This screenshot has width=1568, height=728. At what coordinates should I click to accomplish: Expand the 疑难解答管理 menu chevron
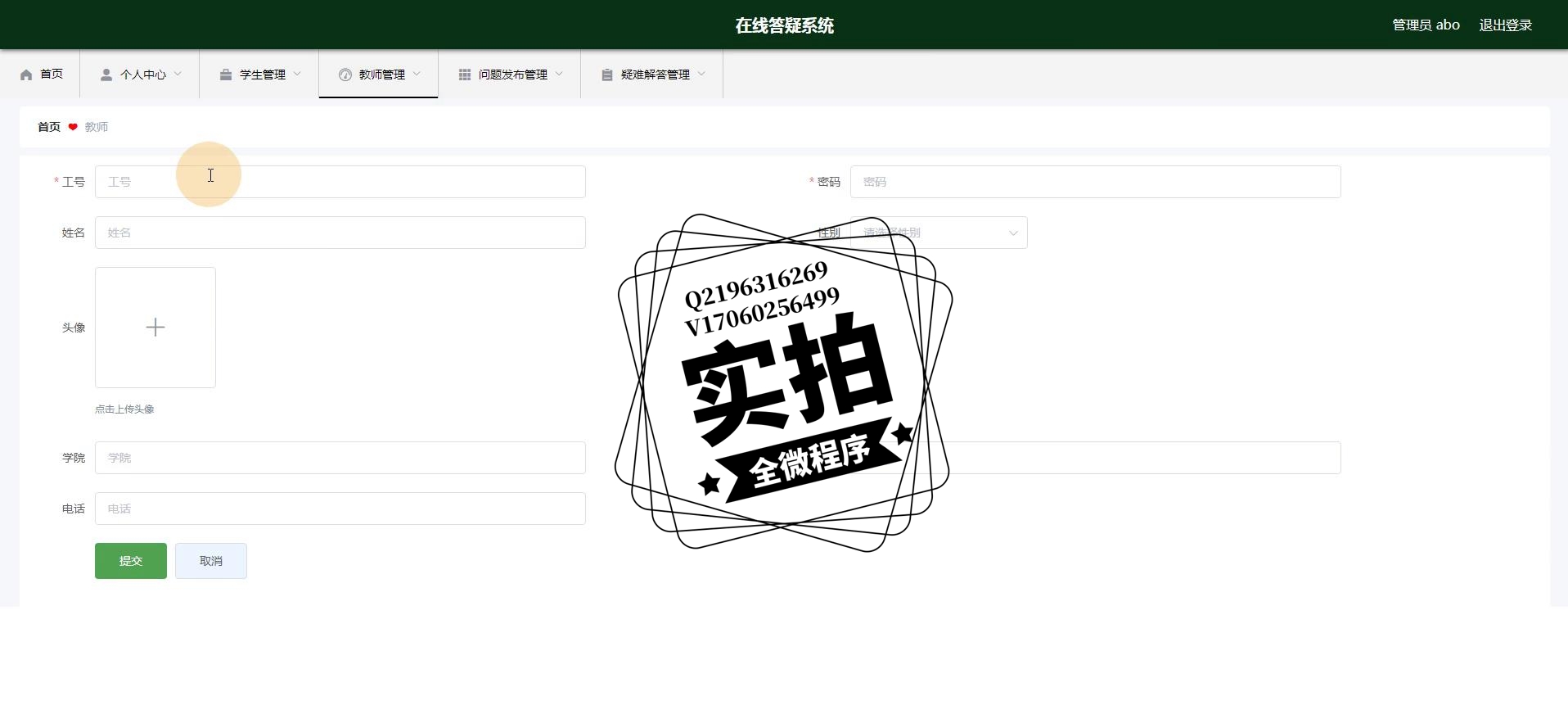[701, 74]
